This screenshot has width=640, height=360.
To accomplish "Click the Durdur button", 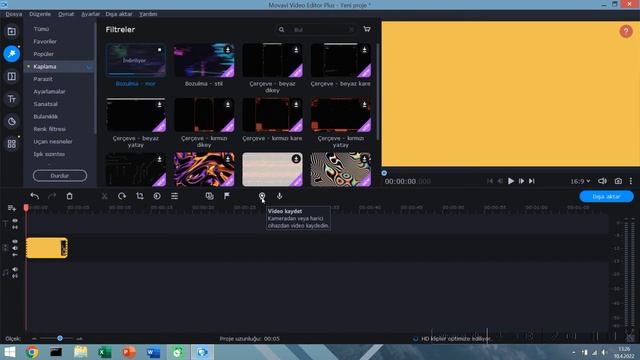I will pyautogui.click(x=60, y=176).
